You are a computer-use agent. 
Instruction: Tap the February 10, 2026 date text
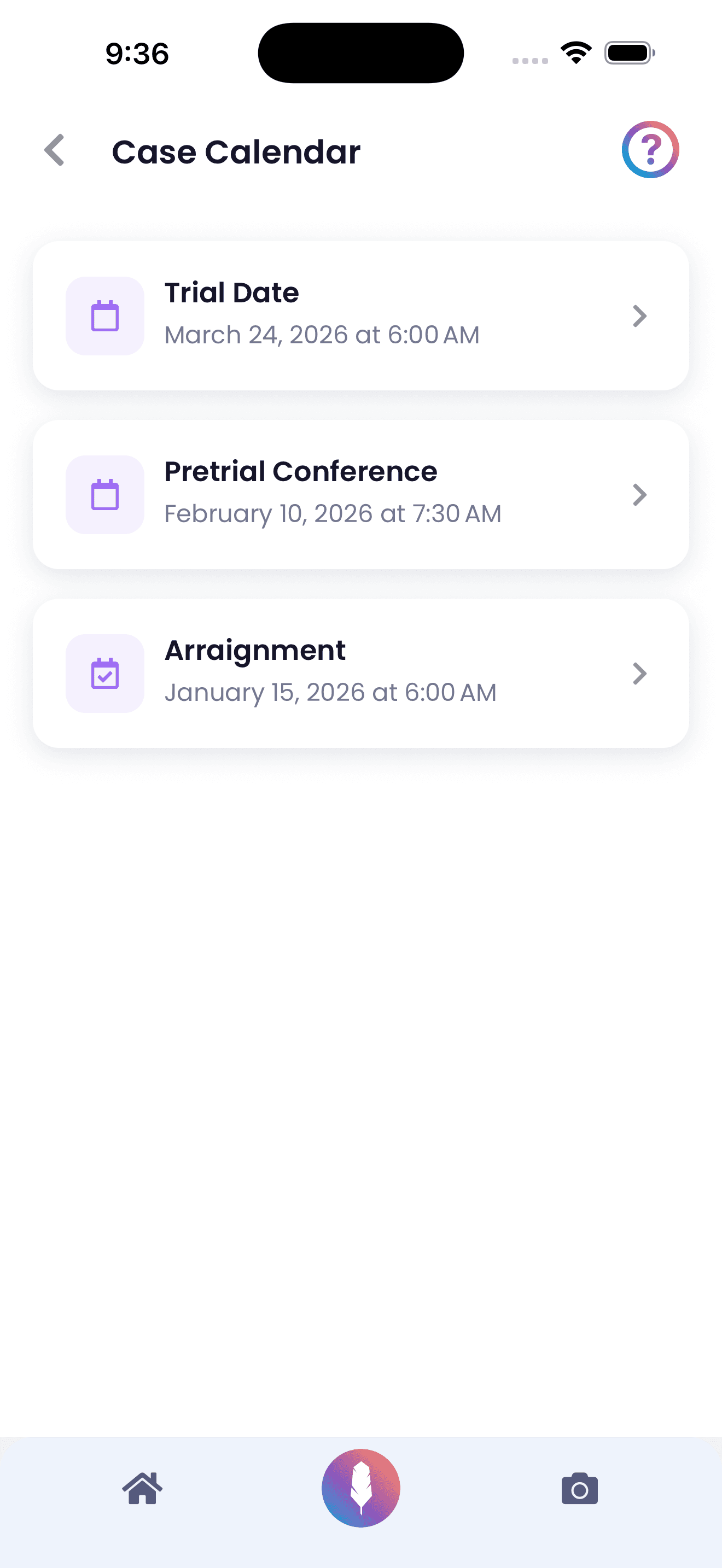pos(333,514)
